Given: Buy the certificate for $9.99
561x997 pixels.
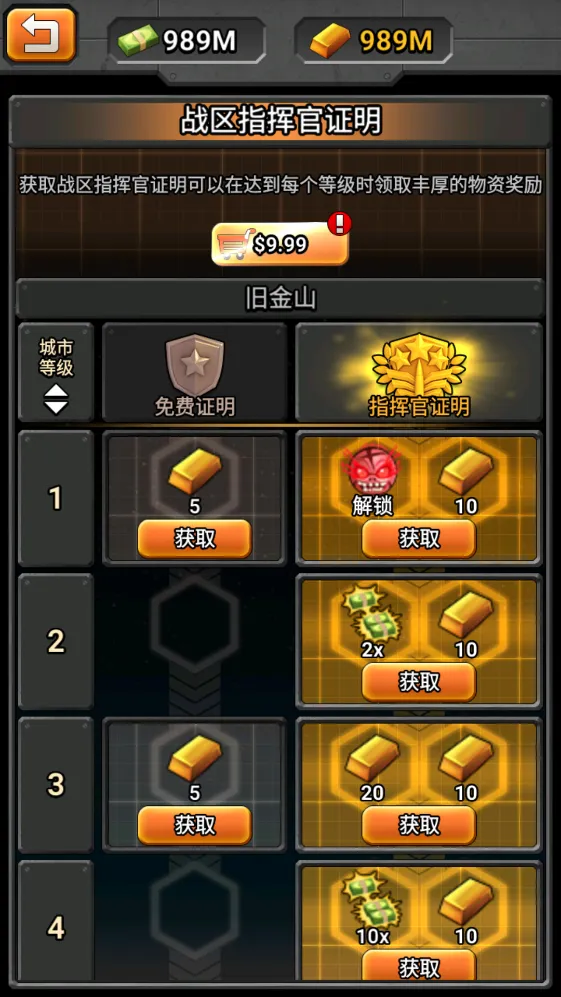Looking at the screenshot, I should point(280,244).
